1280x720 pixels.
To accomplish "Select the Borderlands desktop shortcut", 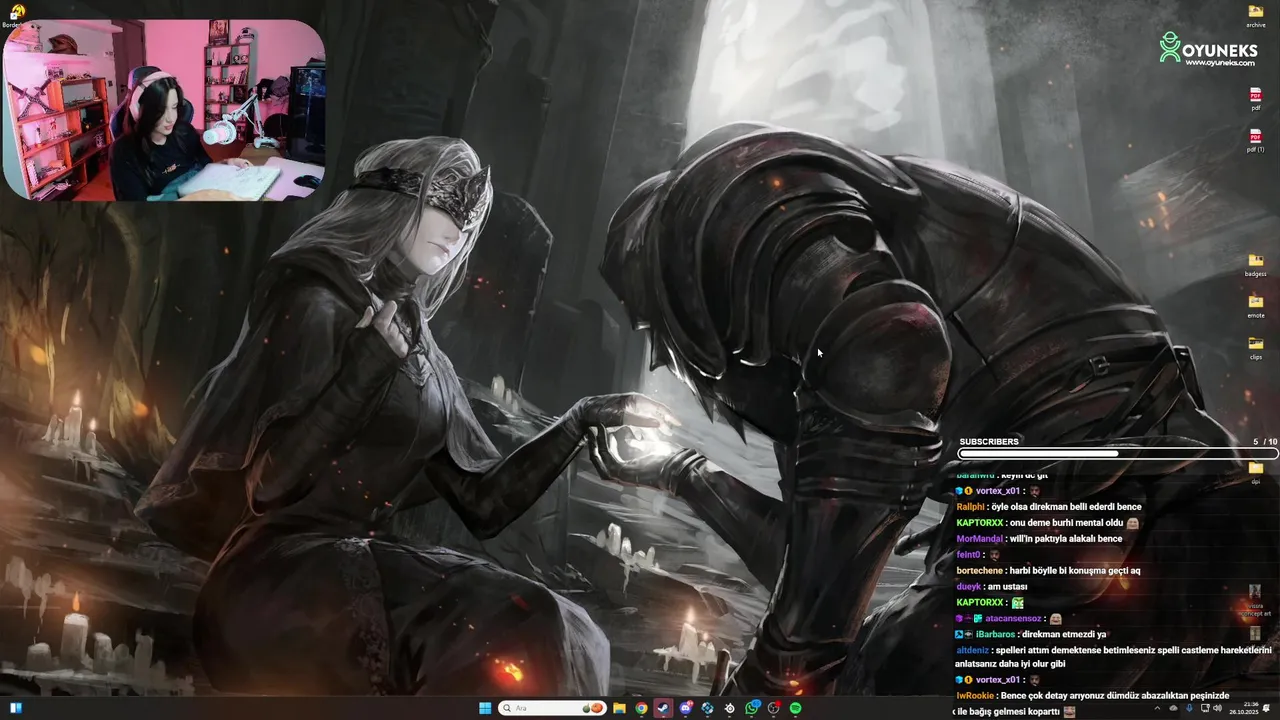I will click(x=15, y=15).
